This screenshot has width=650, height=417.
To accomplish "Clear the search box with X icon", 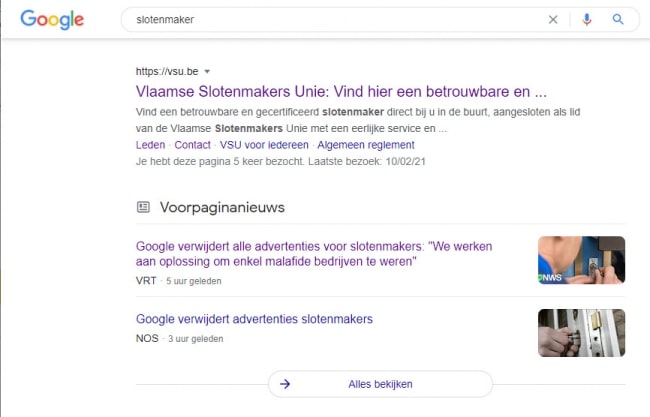I will coord(553,19).
